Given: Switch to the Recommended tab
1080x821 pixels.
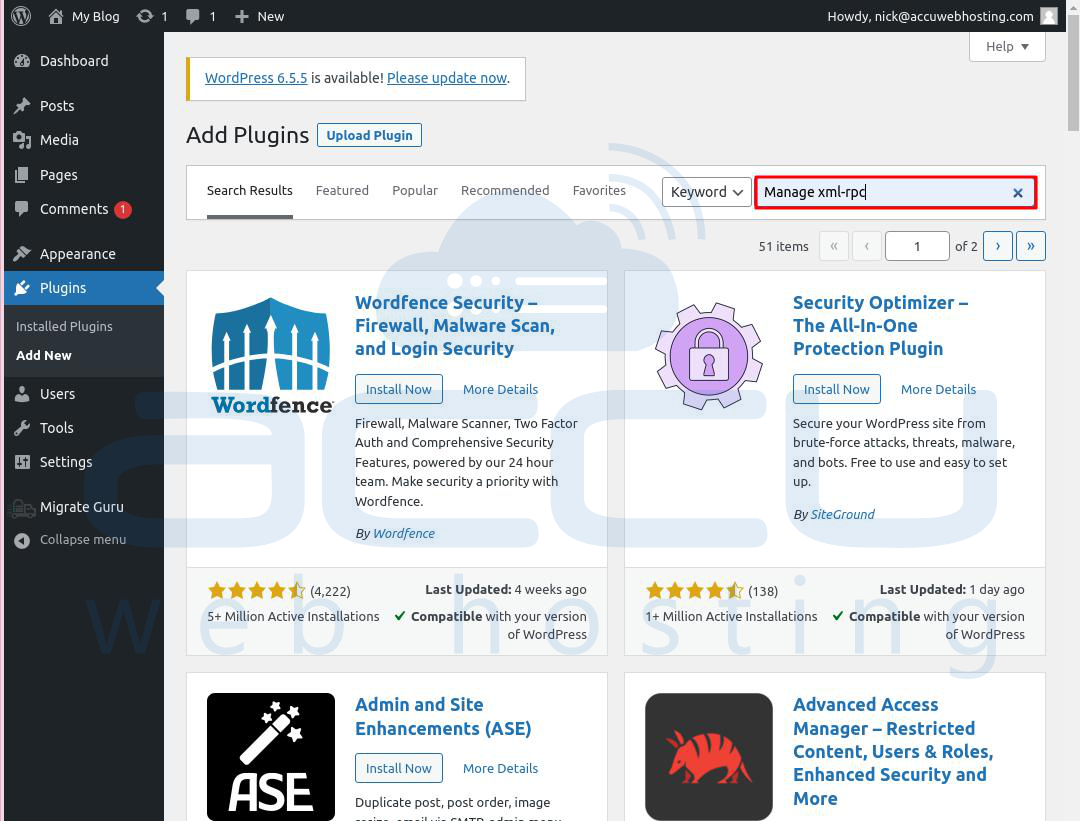Looking at the screenshot, I should [x=505, y=191].
